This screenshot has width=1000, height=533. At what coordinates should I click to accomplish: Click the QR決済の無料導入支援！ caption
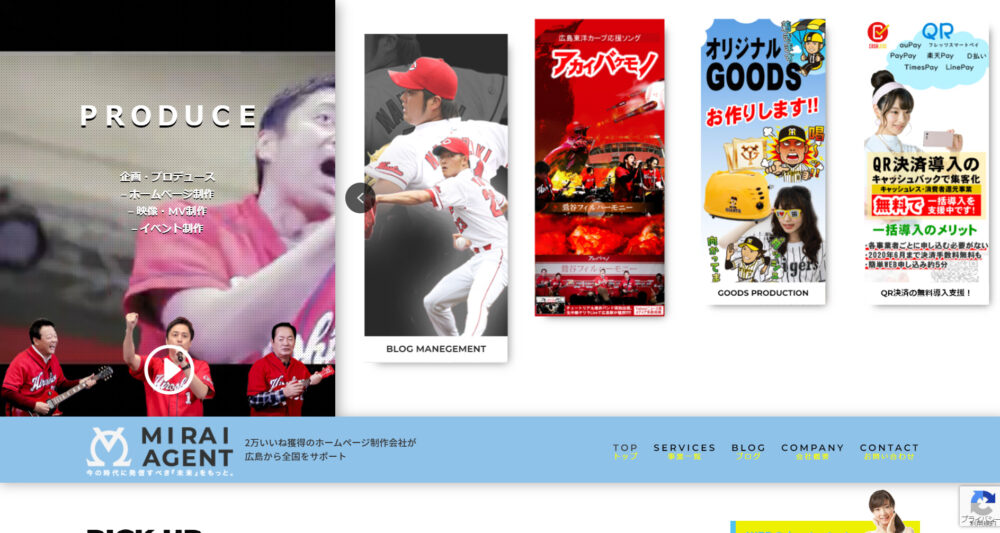[x=926, y=293]
